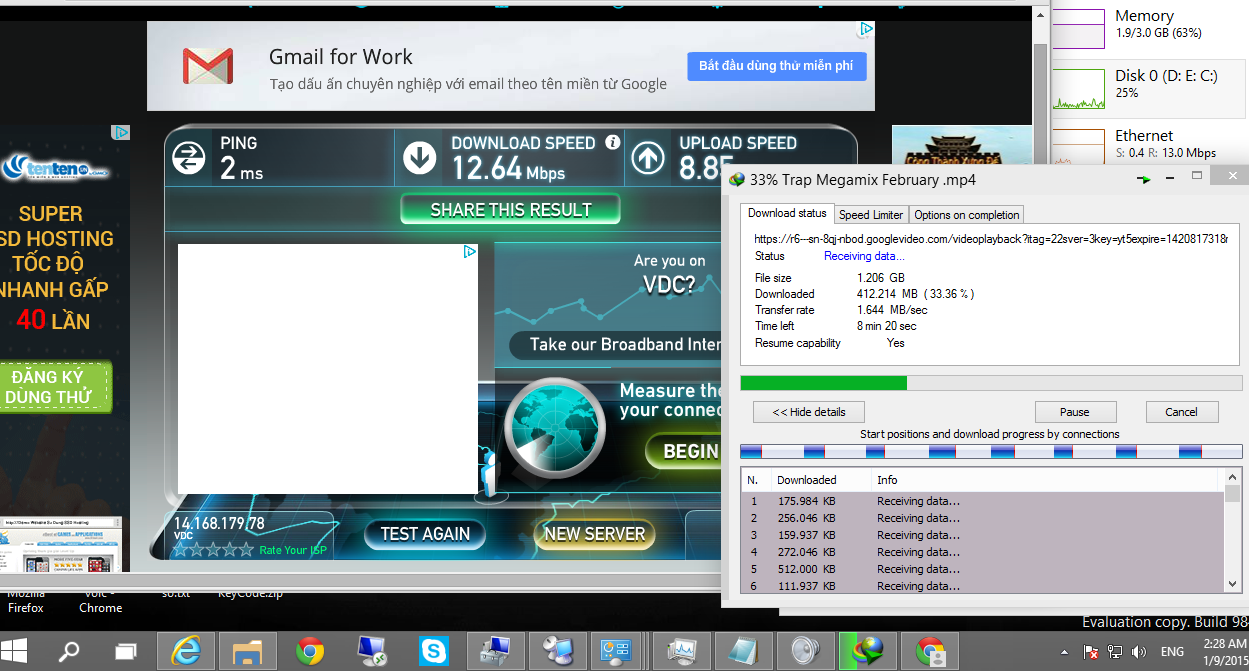1249x671 pixels.
Task: Click the IDM icon in download dialog title
Action: (738, 180)
